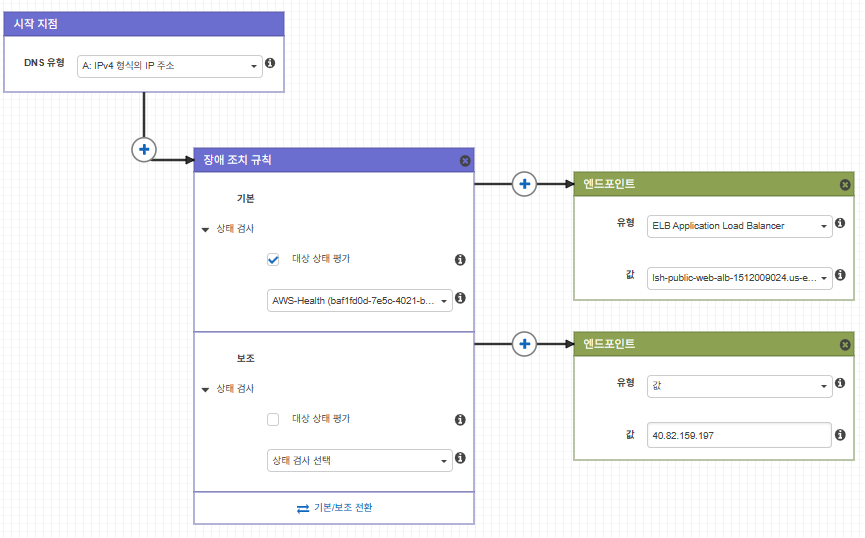Image resolution: width=865 pixels, height=538 pixels.
Task: Enable 대상 상태 평가 under 보조
Action: 273,420
